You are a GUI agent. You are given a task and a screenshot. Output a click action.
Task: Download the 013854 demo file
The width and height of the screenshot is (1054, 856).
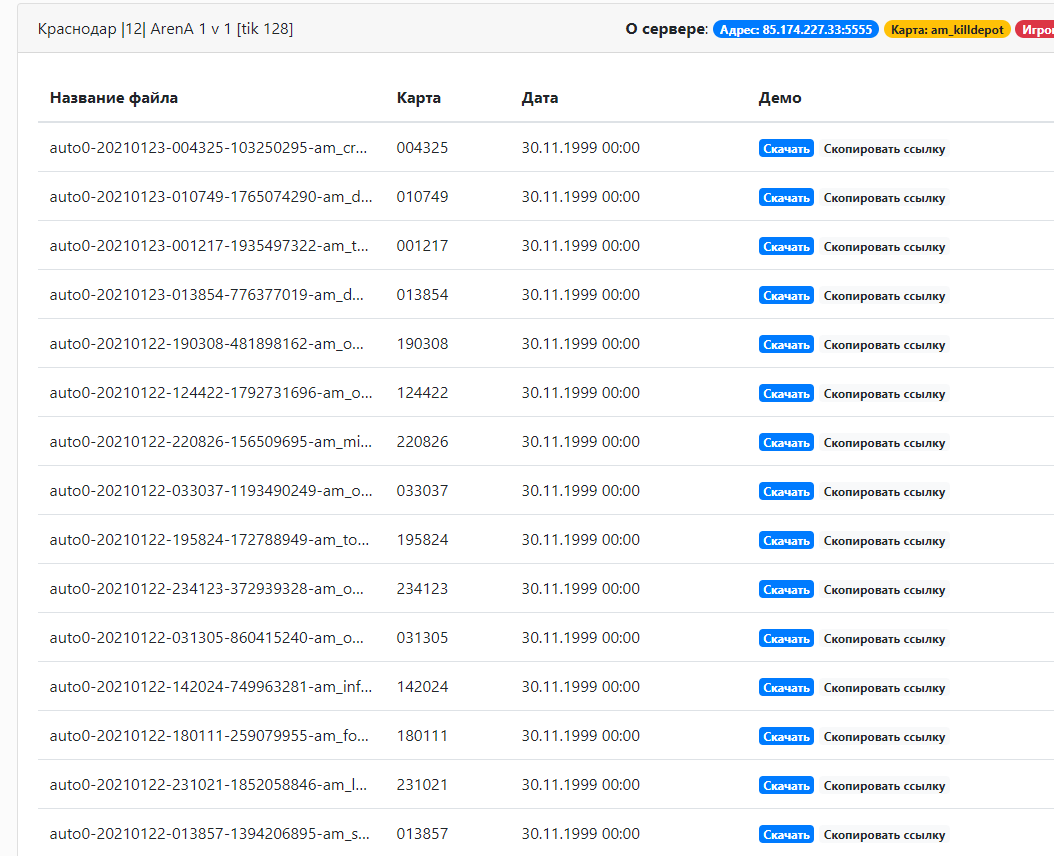click(x=786, y=296)
